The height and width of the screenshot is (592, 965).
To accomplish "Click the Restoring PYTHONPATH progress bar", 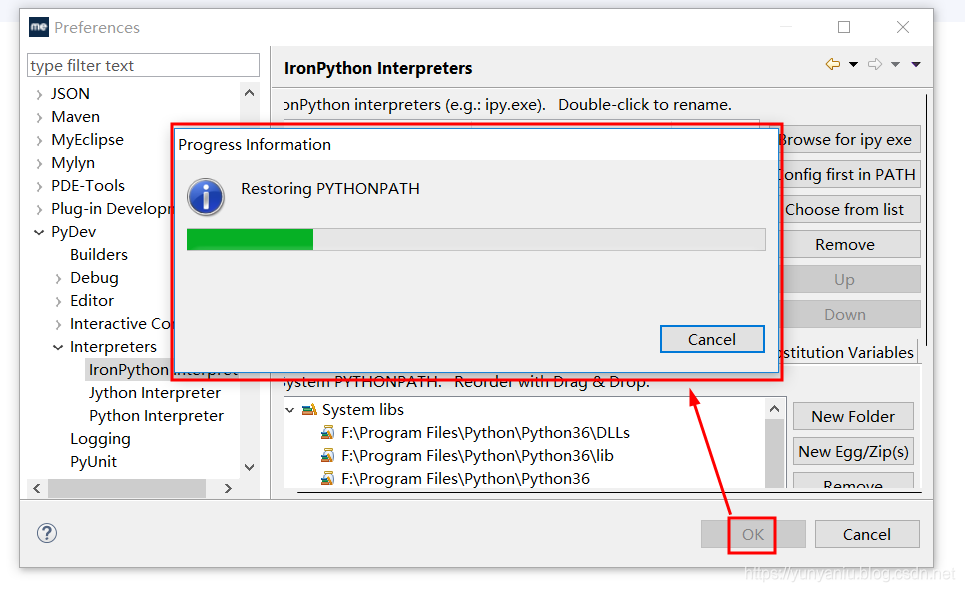I will pyautogui.click(x=476, y=239).
